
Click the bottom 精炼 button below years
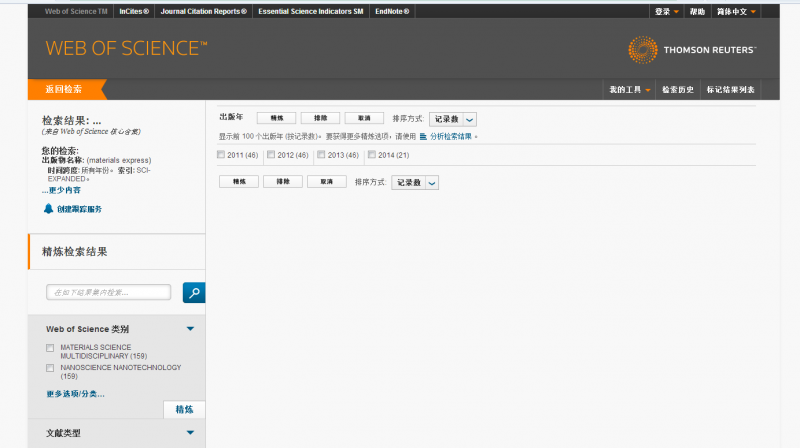click(x=239, y=182)
